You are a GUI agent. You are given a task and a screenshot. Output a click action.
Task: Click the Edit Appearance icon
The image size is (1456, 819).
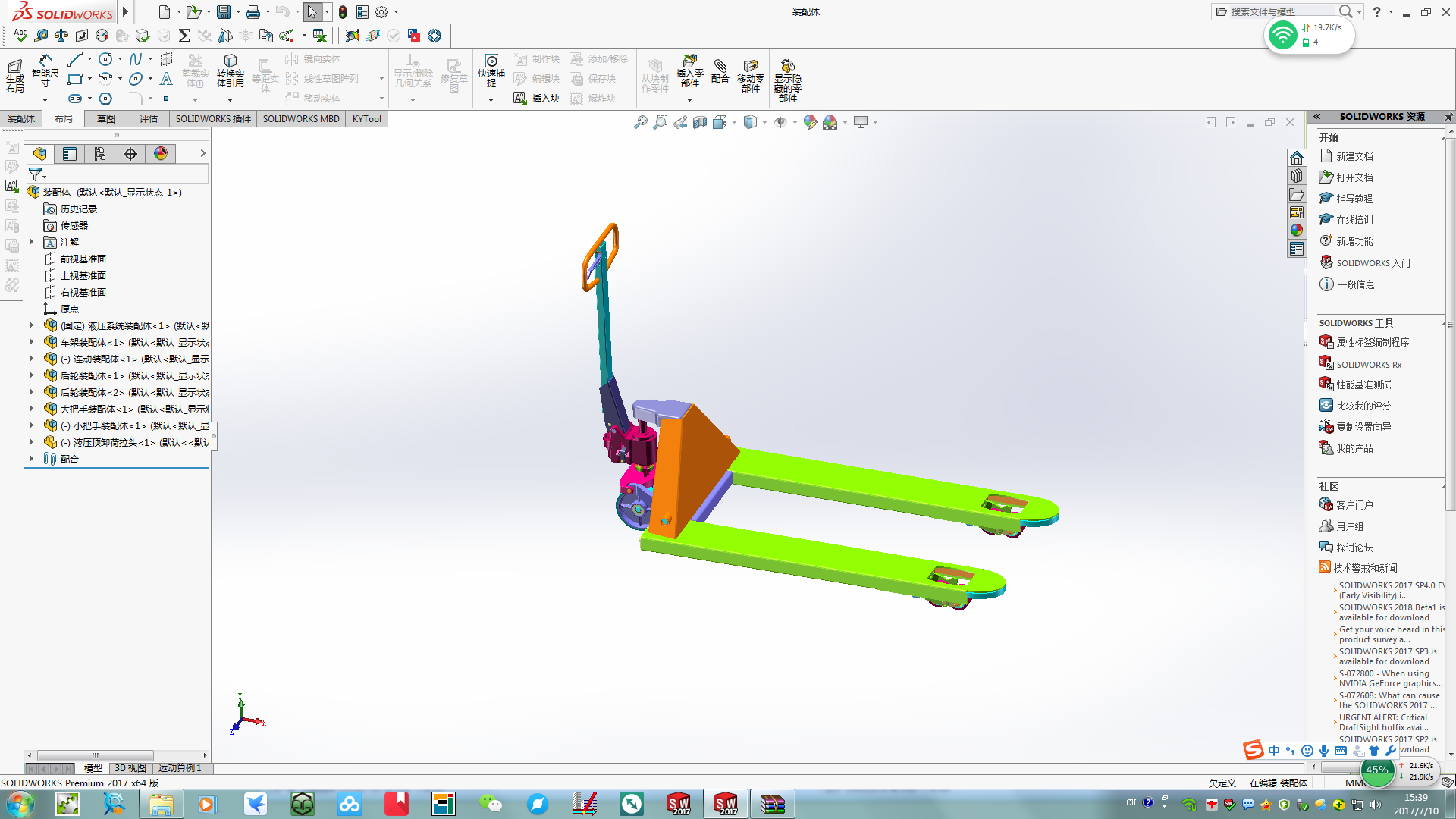click(810, 122)
